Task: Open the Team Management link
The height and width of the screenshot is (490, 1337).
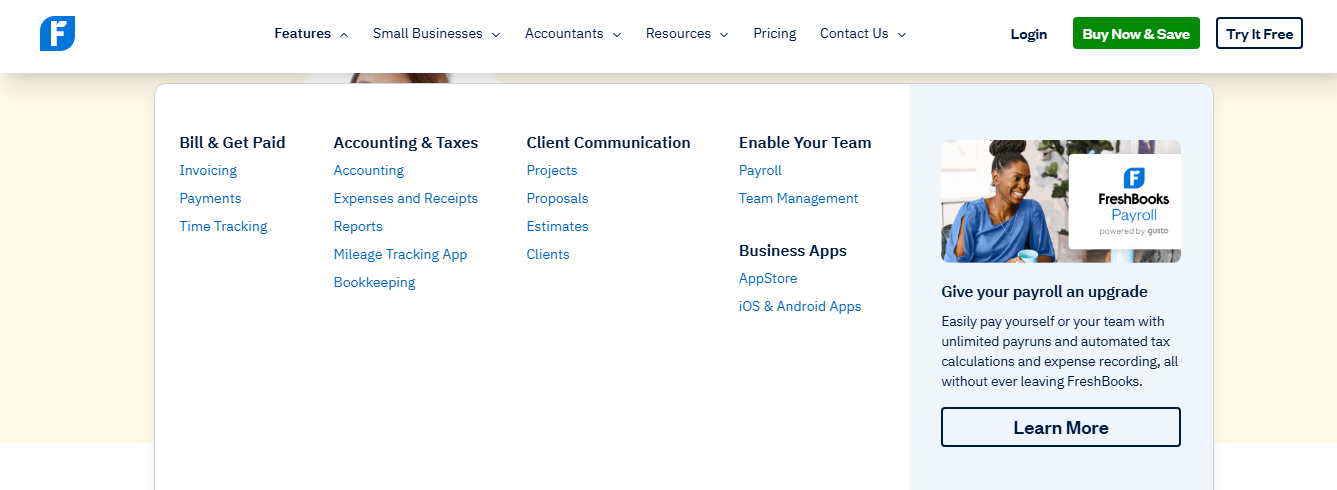Action: tap(798, 198)
